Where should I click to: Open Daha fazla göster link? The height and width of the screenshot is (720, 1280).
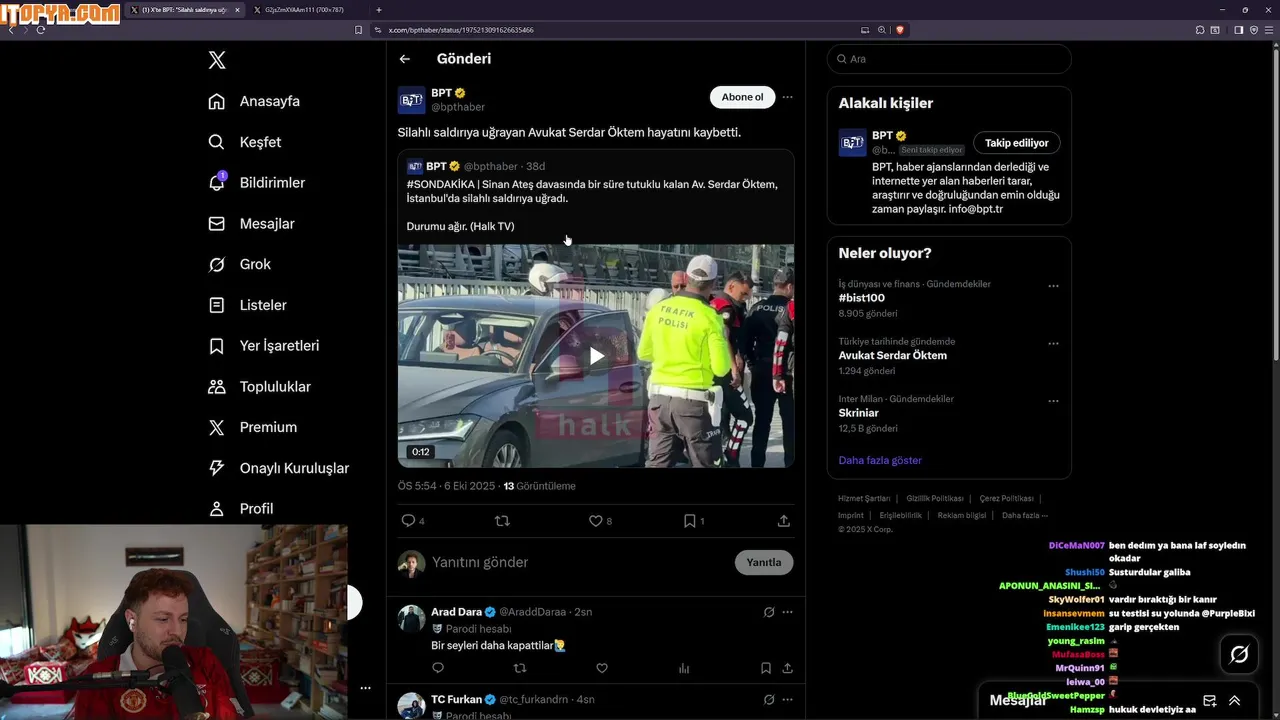[880, 460]
